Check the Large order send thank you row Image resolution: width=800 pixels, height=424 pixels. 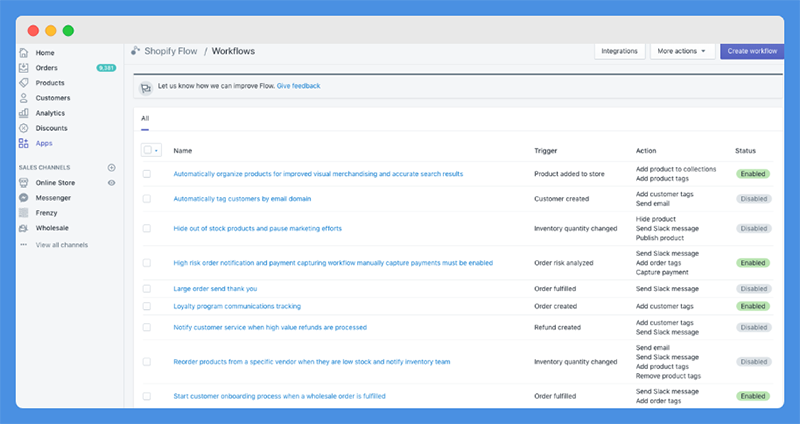[147, 288]
